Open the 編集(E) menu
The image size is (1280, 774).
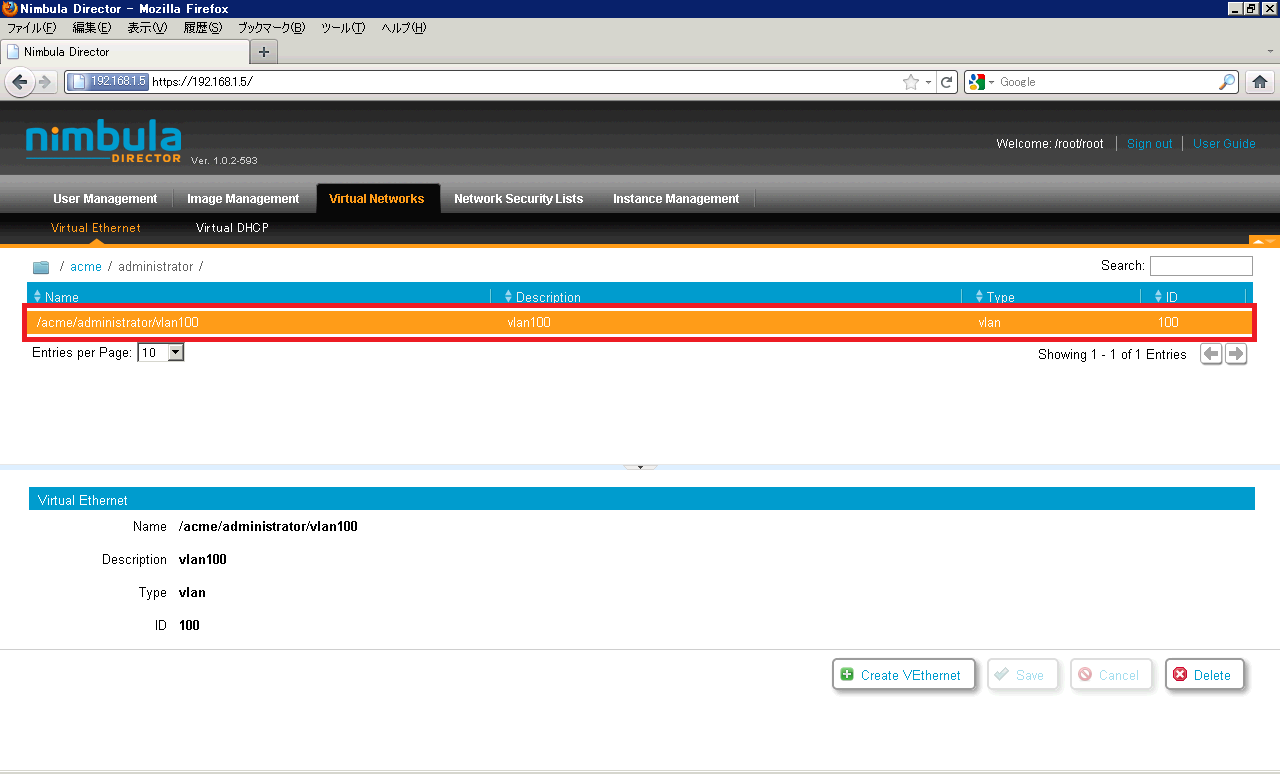(x=91, y=28)
